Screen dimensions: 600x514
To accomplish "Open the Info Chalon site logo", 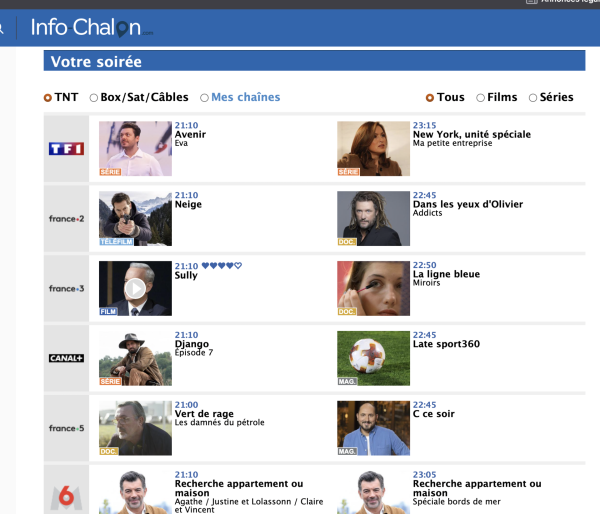I will [x=92, y=28].
